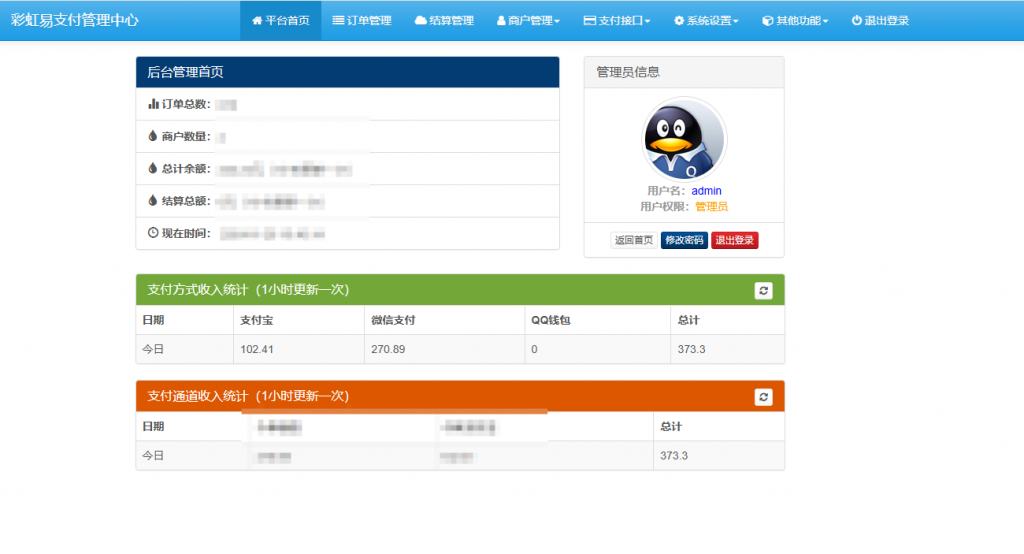The image size is (1024, 554).
Task: Click the order management list icon
Action: tap(338, 20)
